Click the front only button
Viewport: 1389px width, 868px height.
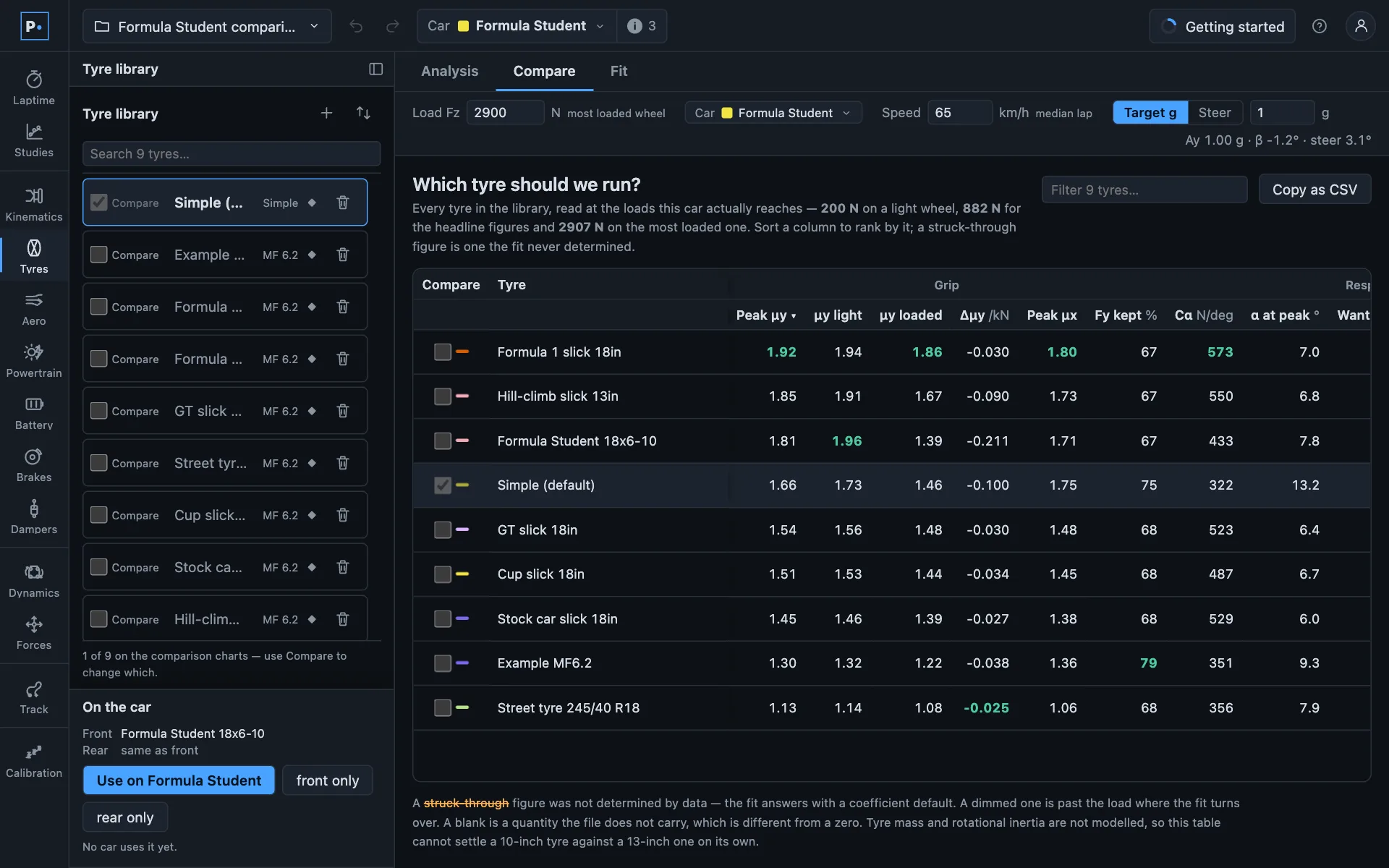coord(327,780)
